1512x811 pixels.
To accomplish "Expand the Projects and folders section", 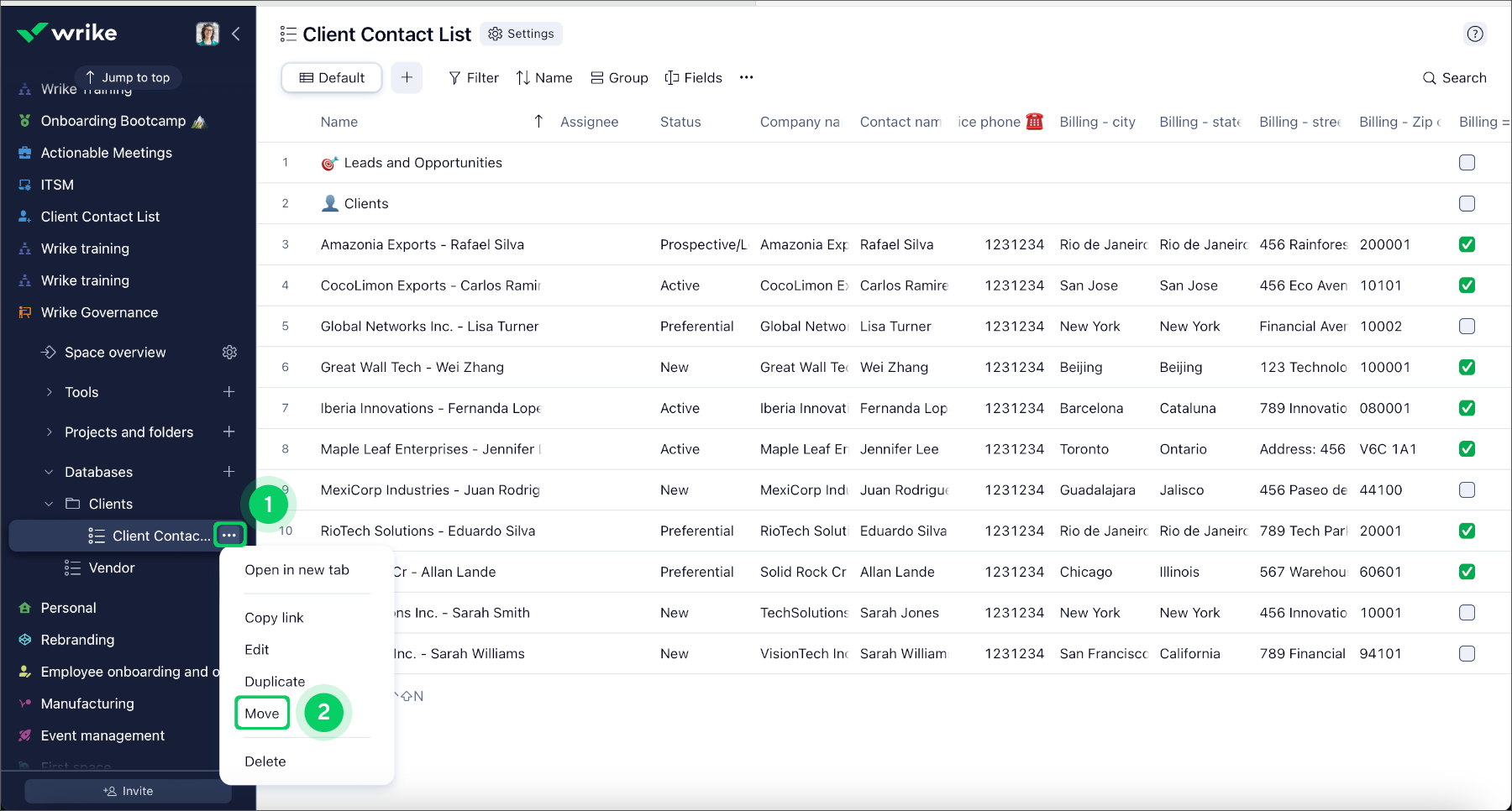I will click(50, 432).
